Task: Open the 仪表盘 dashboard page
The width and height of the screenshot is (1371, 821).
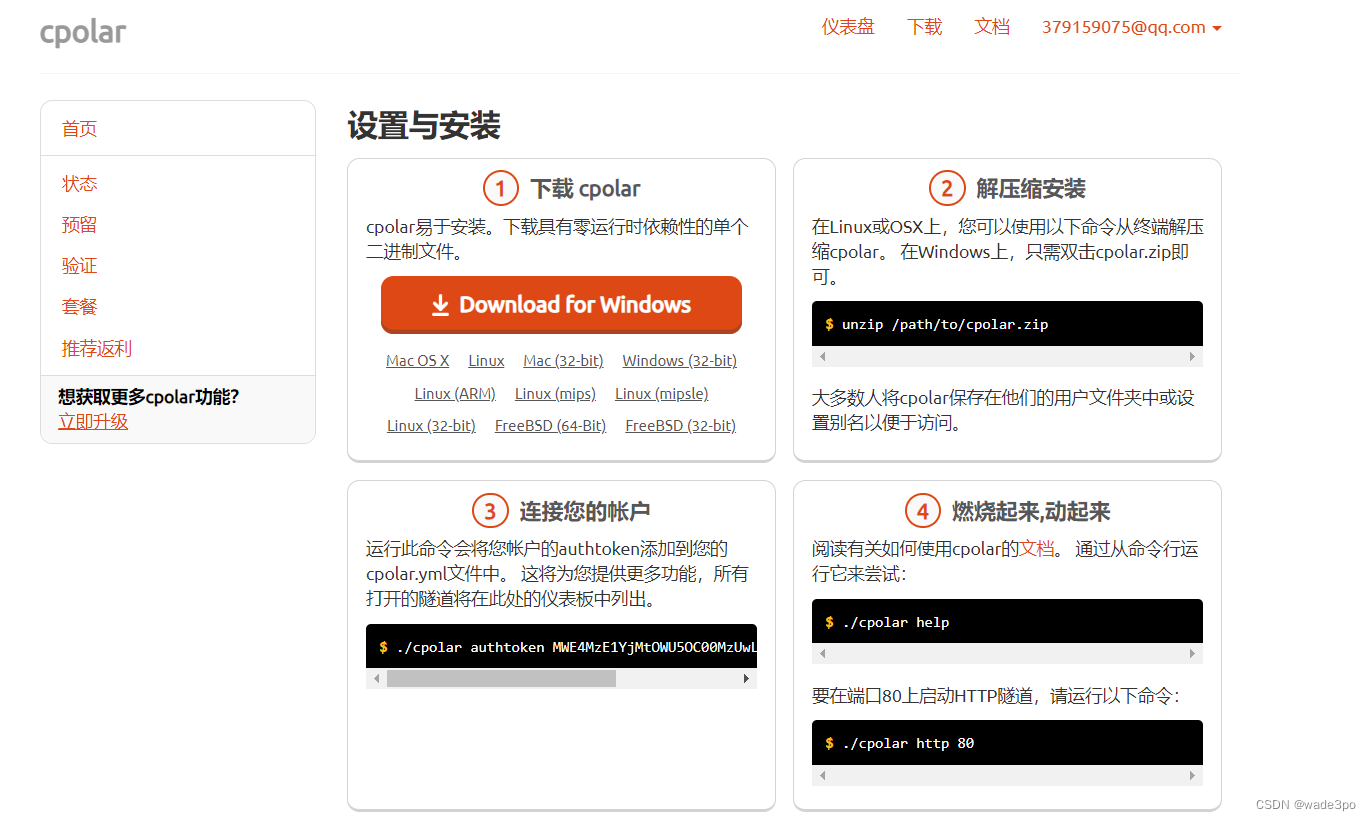Action: [848, 27]
